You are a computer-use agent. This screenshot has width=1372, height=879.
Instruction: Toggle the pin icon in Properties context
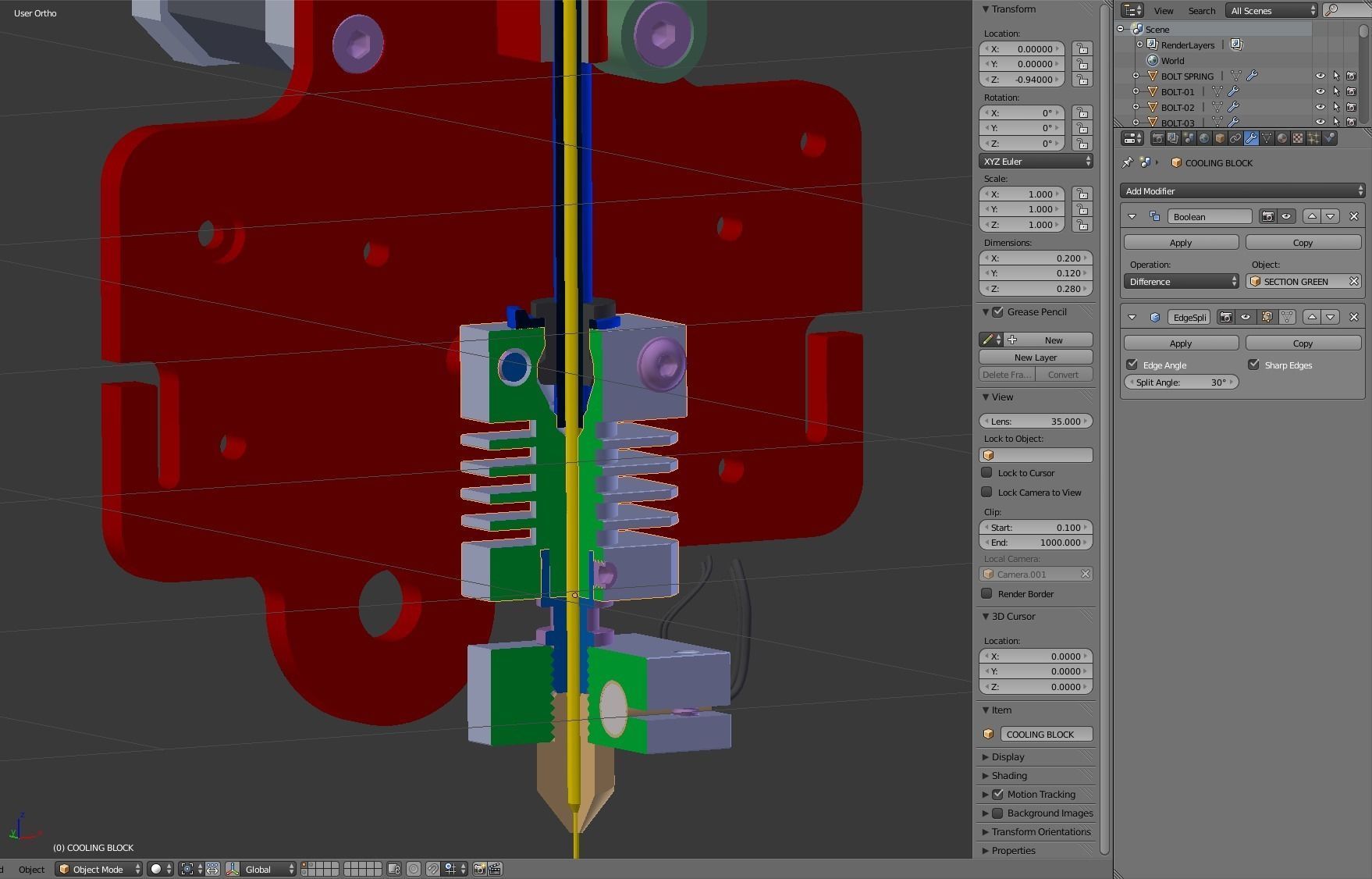pos(1127,162)
